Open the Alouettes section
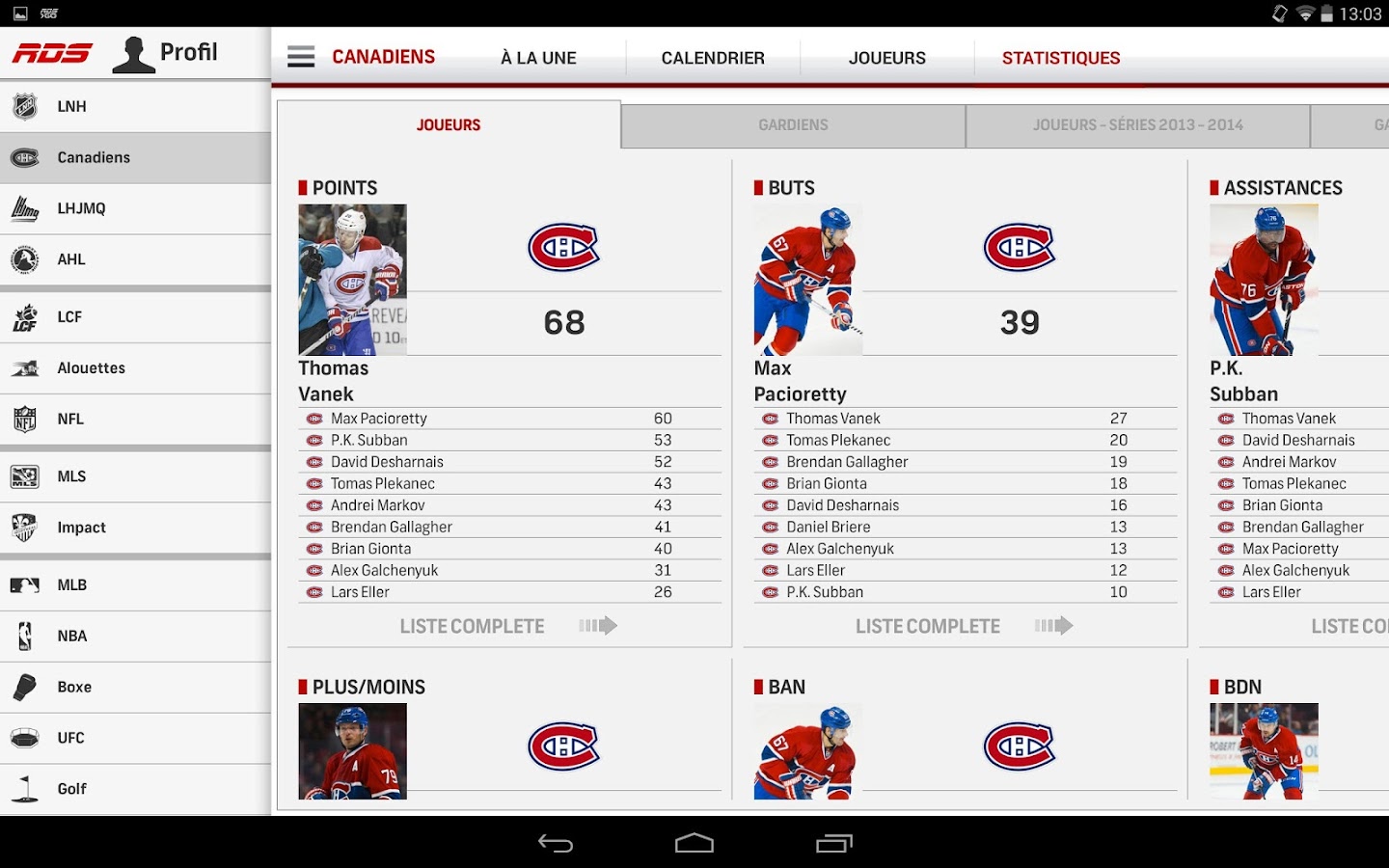 click(91, 368)
